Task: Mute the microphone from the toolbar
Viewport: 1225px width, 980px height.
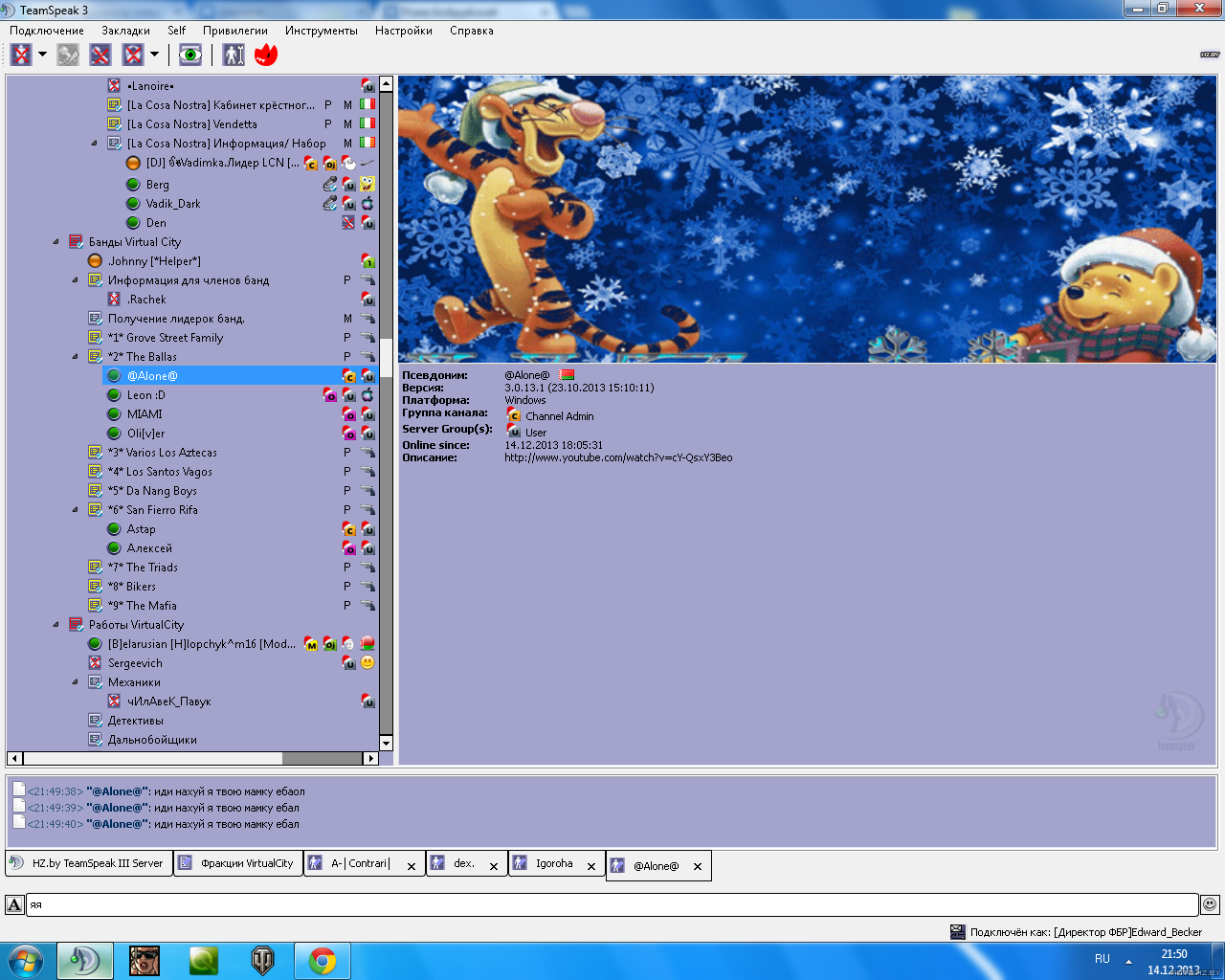Action: (x=100, y=55)
